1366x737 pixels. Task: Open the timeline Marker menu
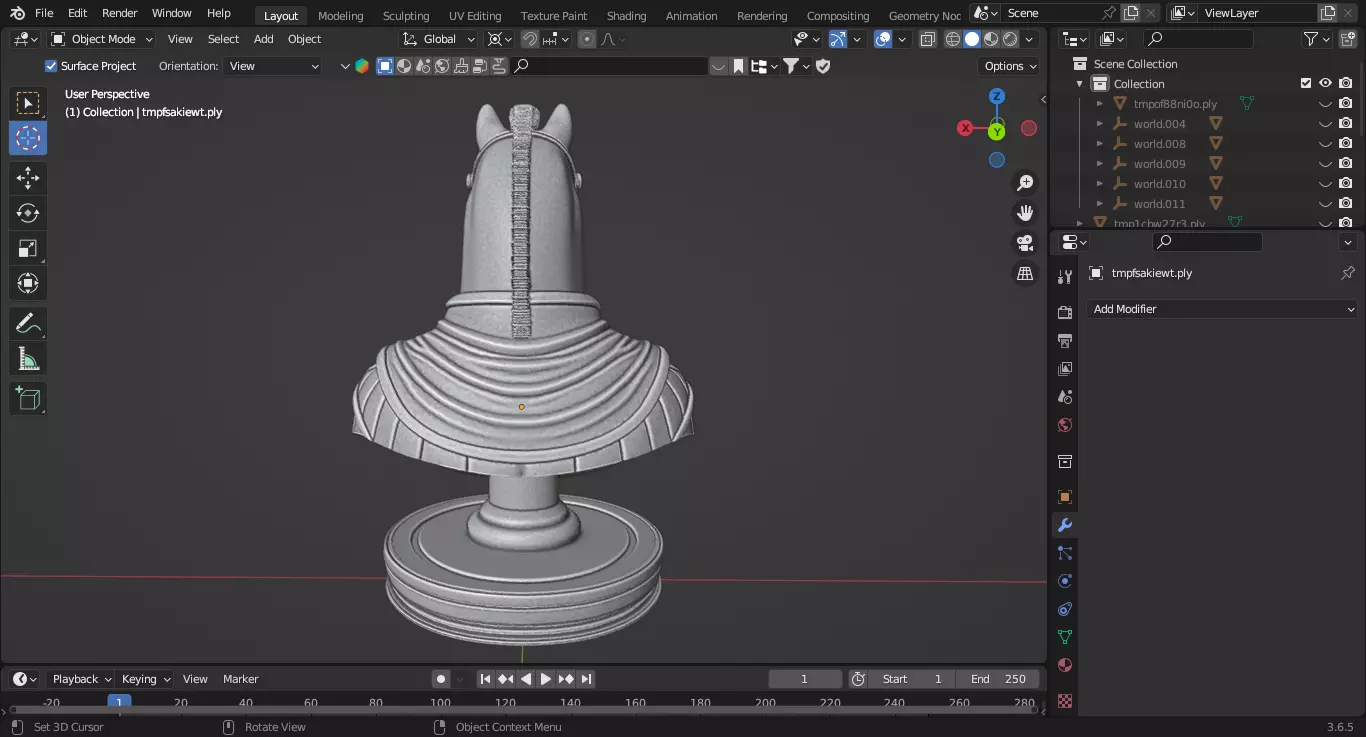coord(240,679)
